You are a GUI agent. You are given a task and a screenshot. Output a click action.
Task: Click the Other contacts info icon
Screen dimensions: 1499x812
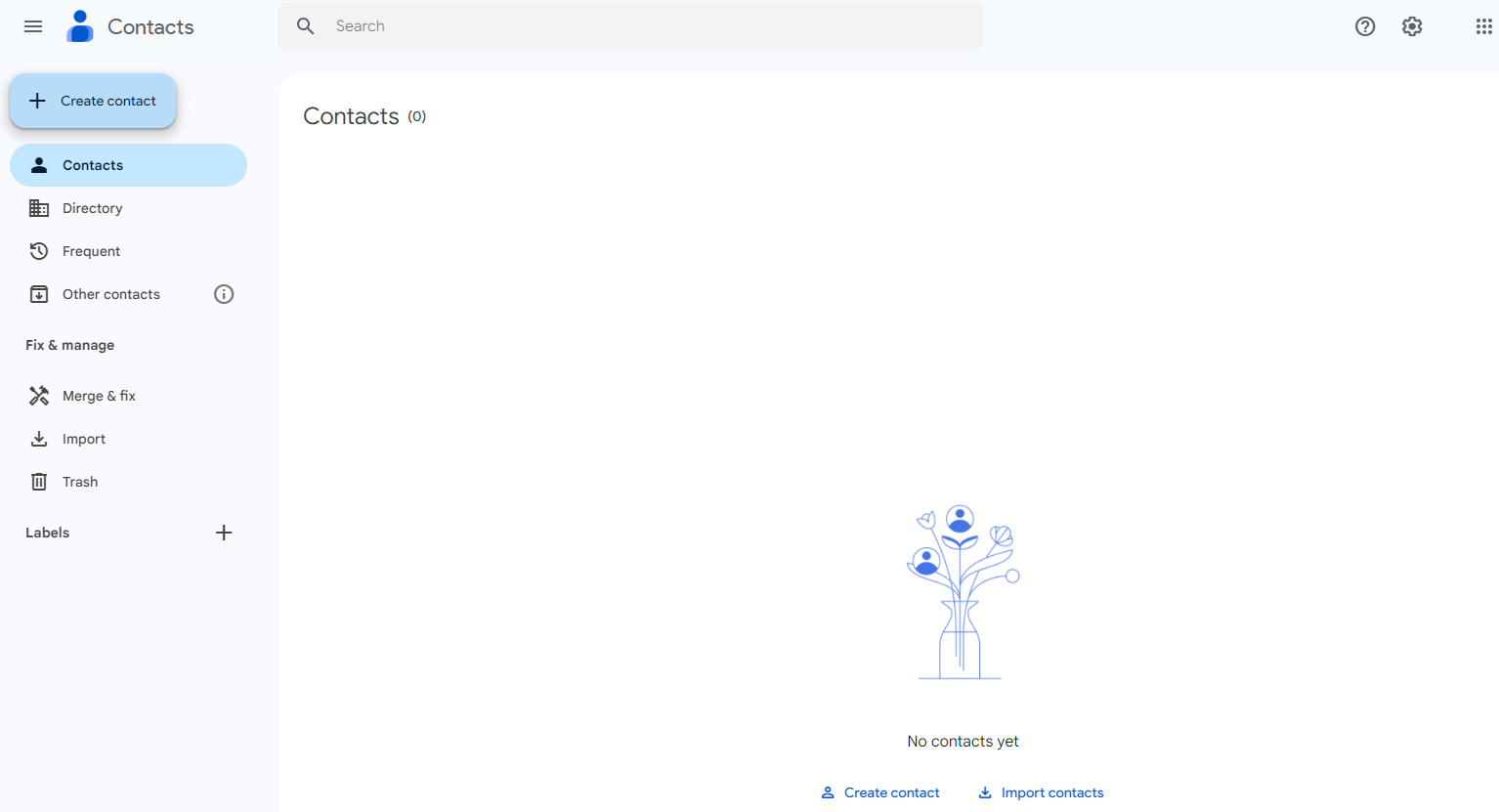pos(224,294)
